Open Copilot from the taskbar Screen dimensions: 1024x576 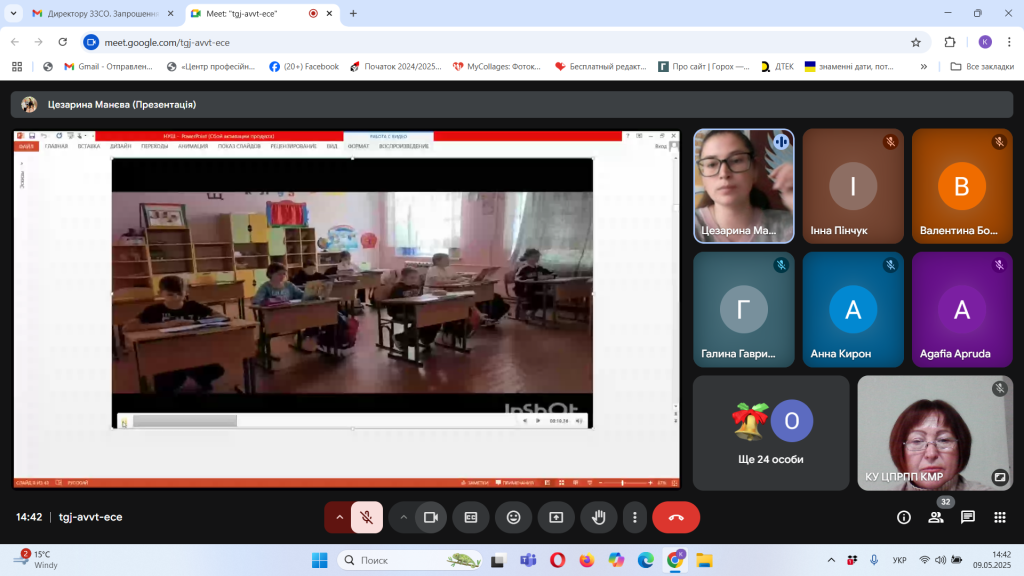(x=616, y=560)
